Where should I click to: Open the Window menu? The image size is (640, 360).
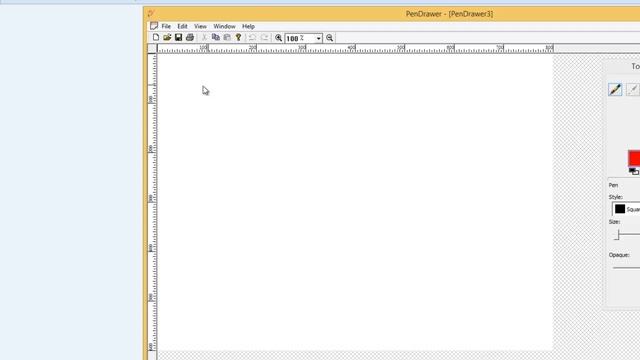coord(224,26)
